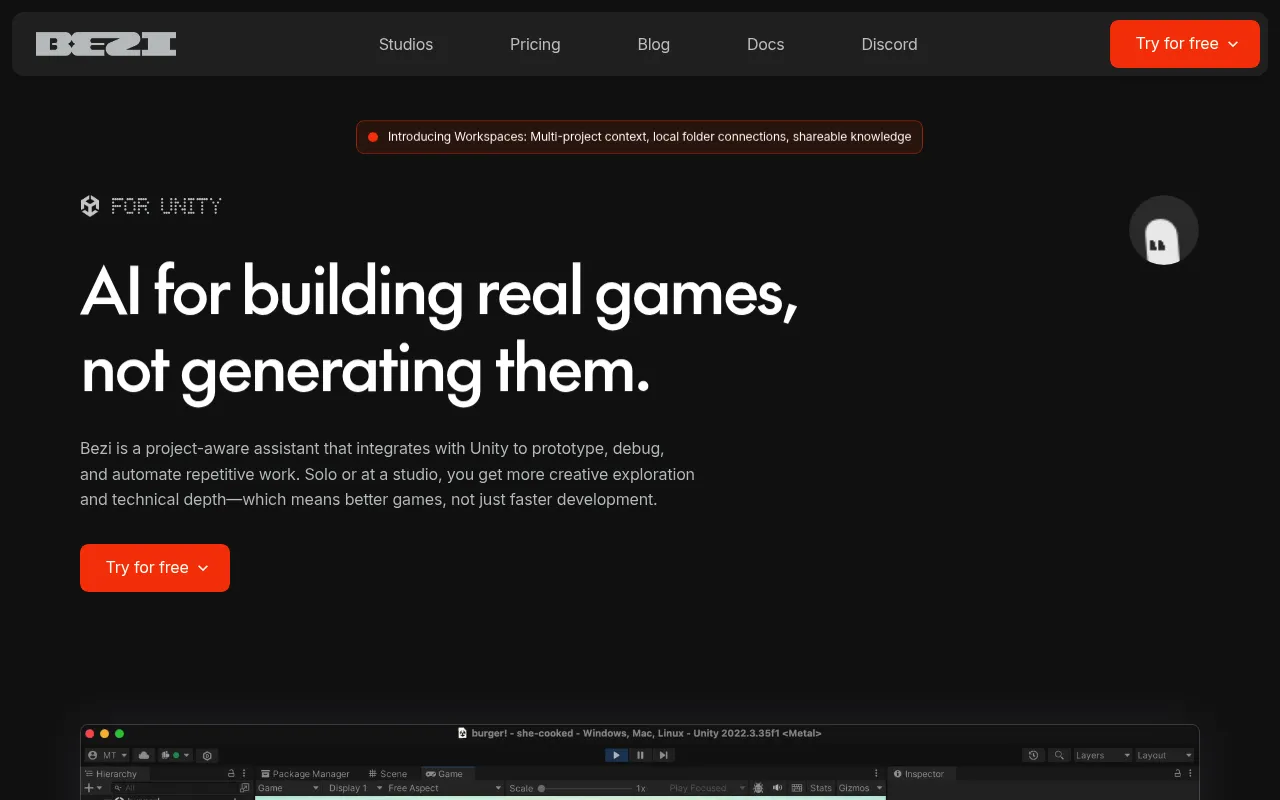Toggle the Mute audio speaker icon

click(x=777, y=788)
